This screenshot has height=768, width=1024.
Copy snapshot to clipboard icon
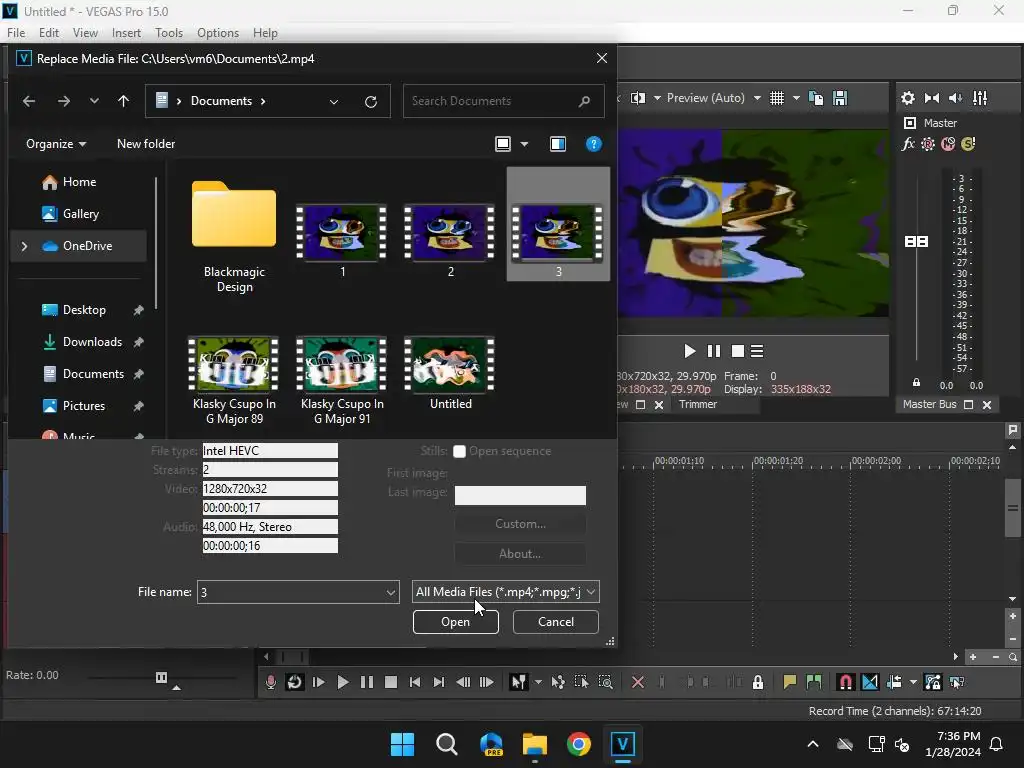click(x=816, y=98)
